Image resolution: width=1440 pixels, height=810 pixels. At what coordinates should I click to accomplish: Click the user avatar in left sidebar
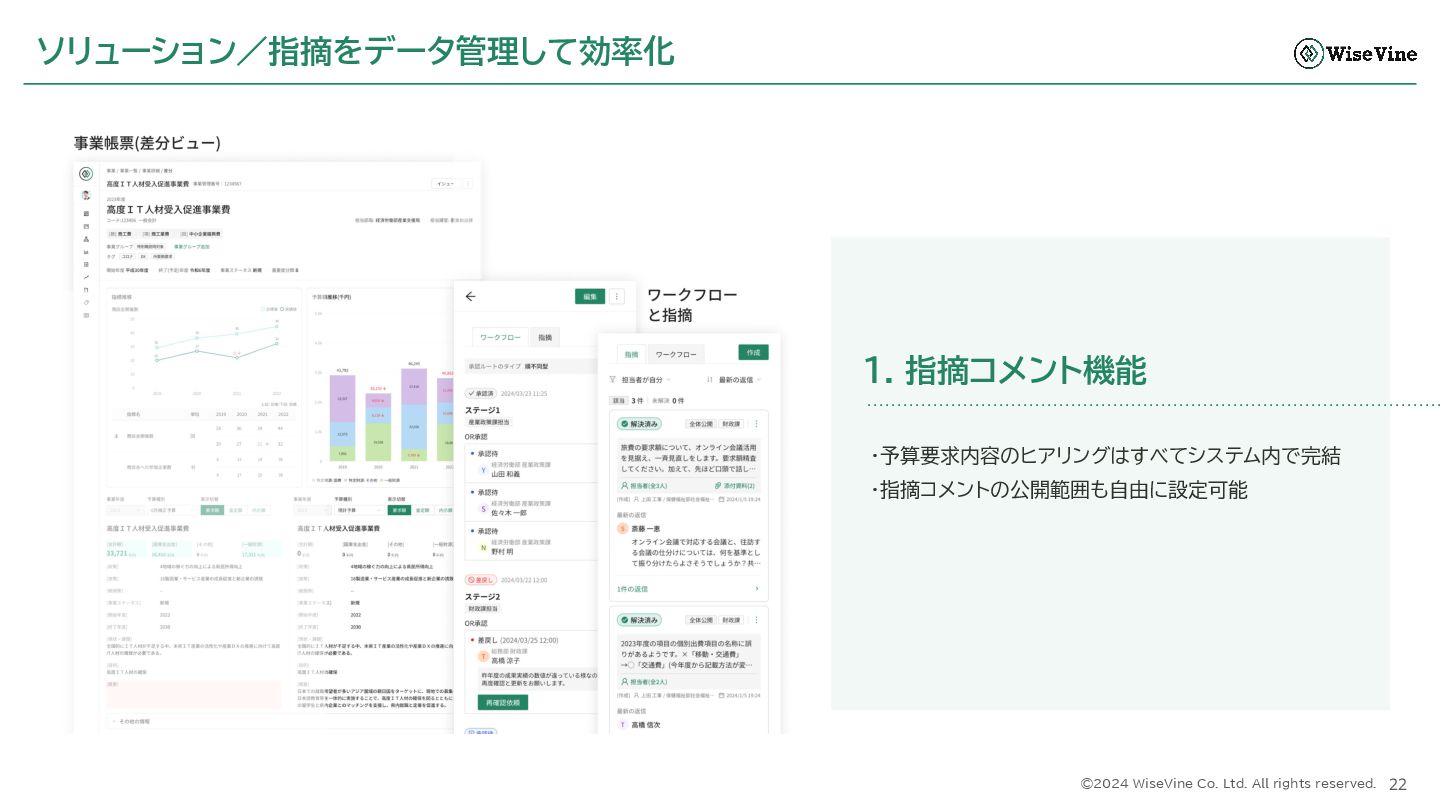[86, 195]
